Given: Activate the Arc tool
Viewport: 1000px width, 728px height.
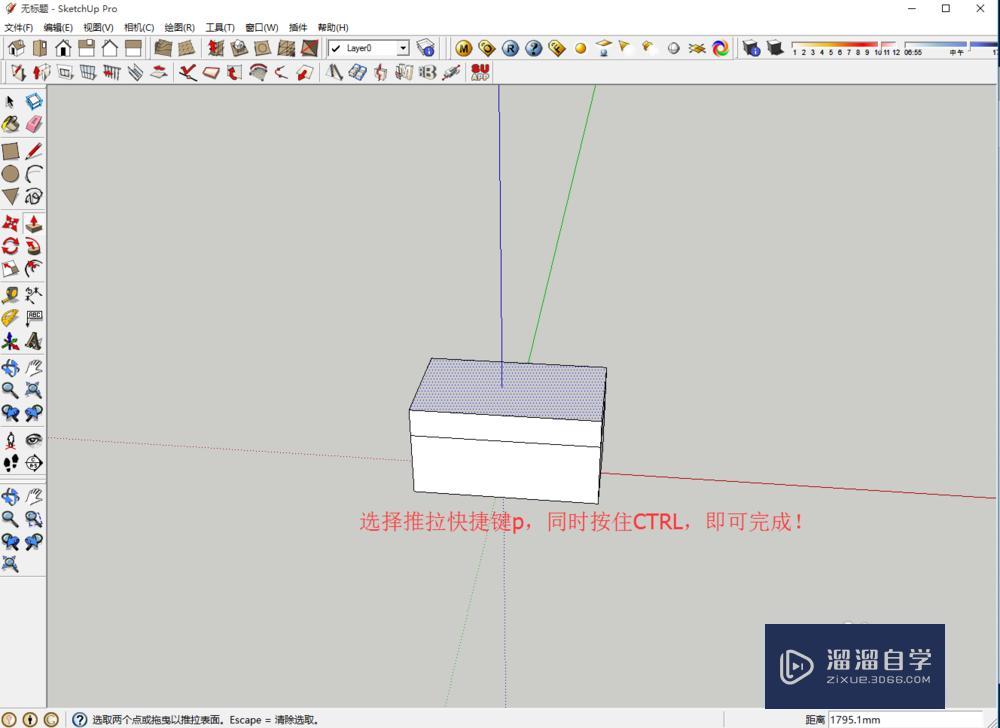Looking at the screenshot, I should (34, 173).
